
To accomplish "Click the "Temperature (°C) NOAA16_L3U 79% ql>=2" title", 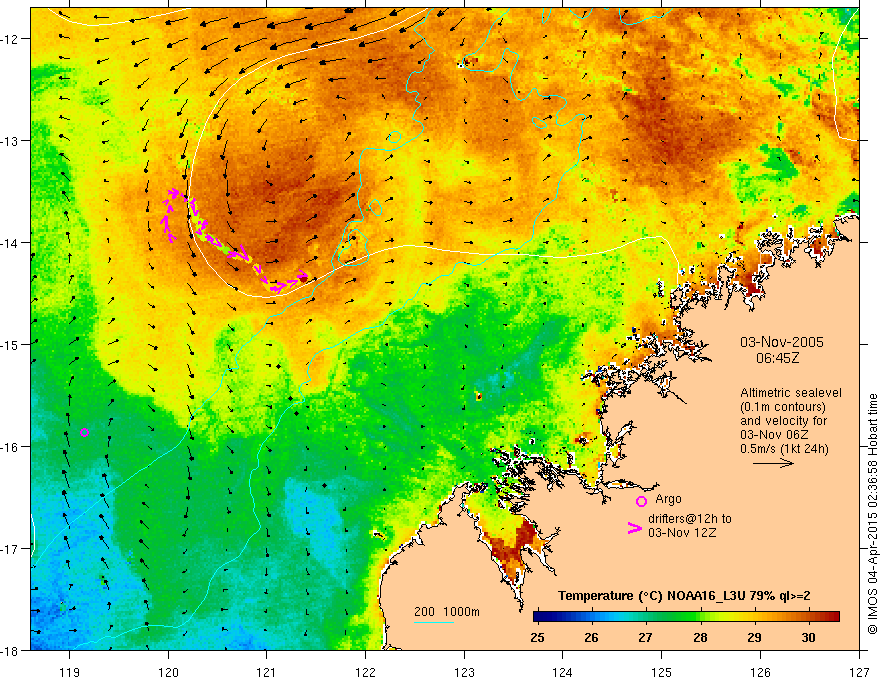I will click(x=684, y=596).
